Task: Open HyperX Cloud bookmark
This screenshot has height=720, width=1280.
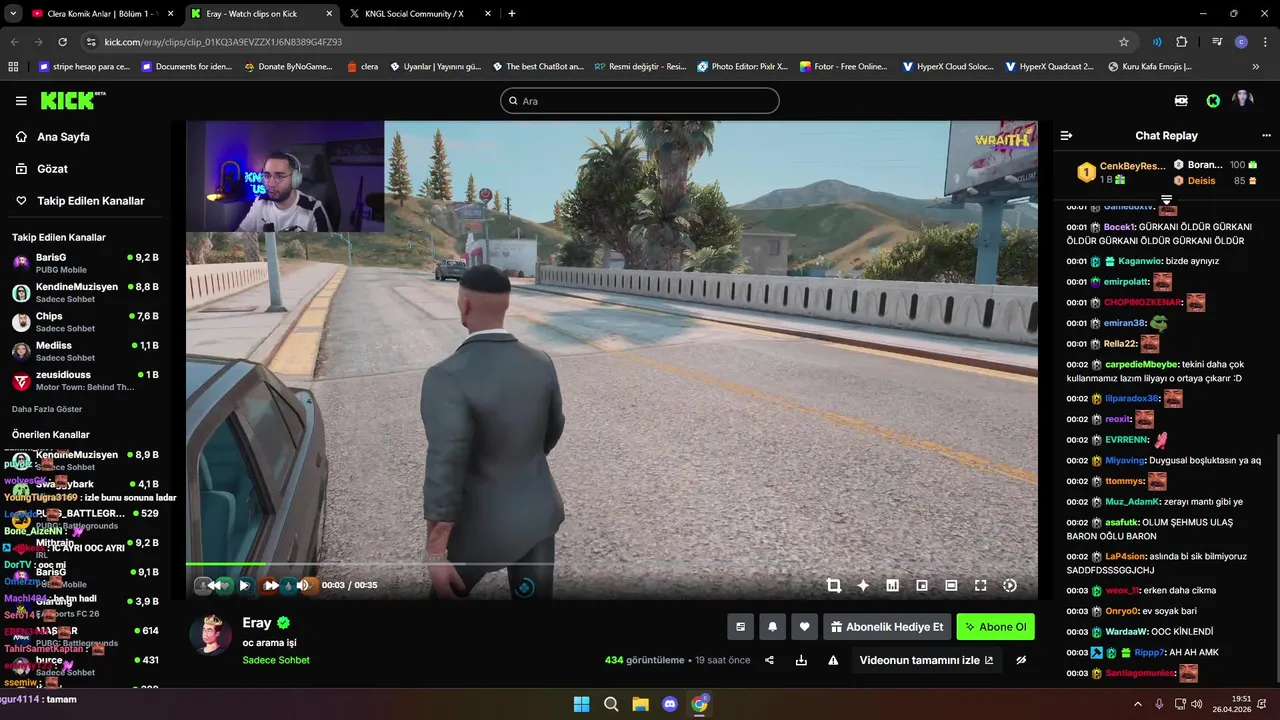Action: point(948,67)
